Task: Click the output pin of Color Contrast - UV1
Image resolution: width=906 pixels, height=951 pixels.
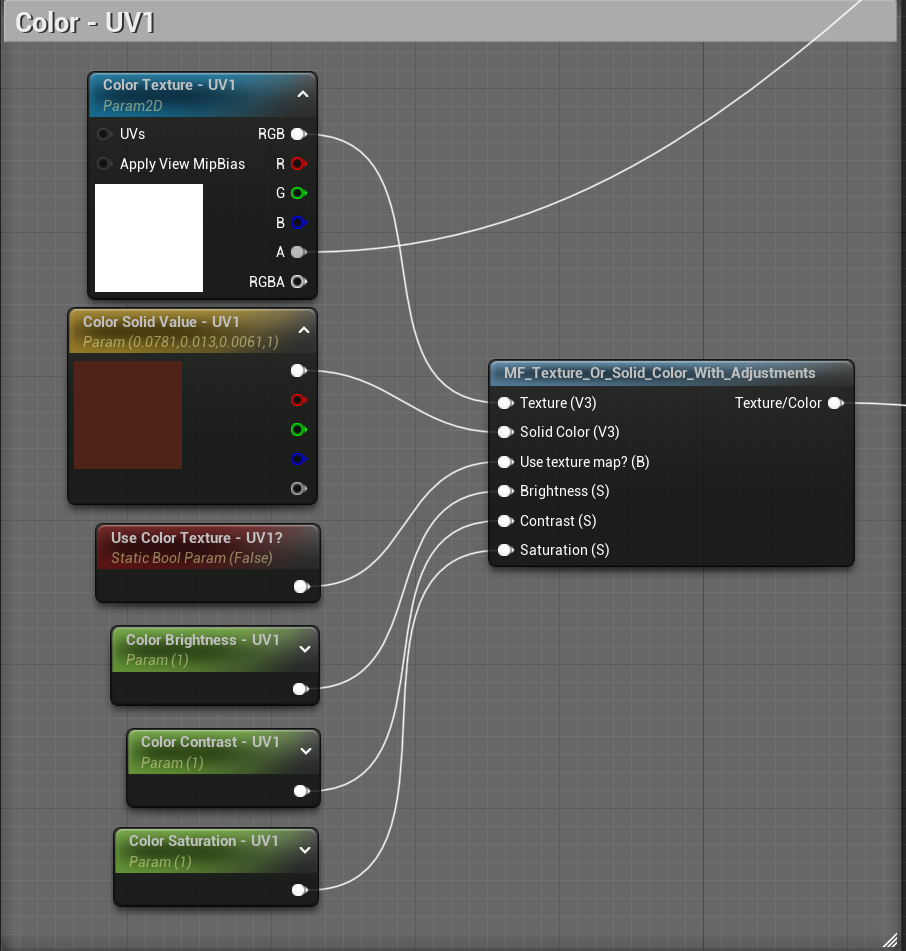Action: point(301,791)
